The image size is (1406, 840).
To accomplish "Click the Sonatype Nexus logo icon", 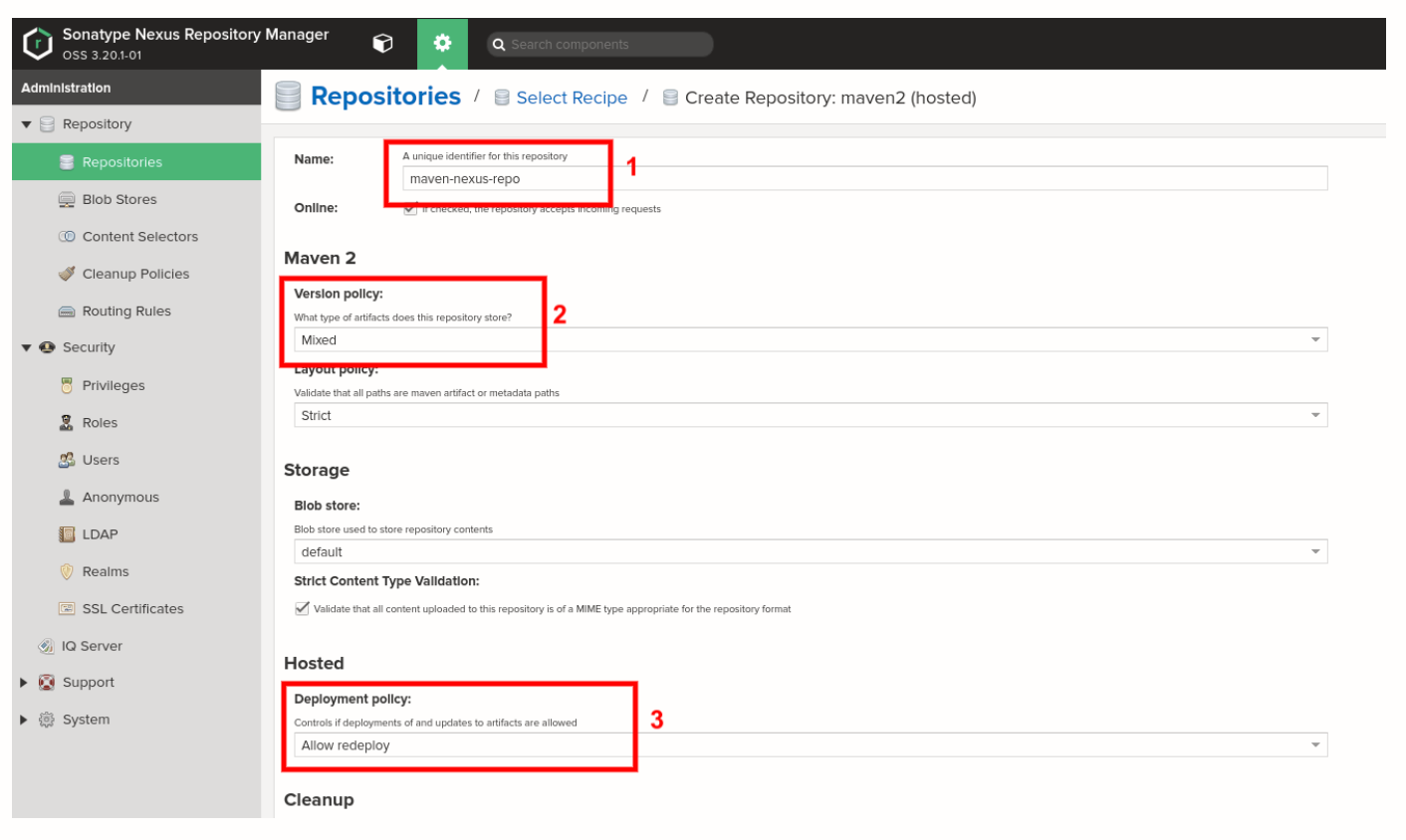I will (38, 44).
